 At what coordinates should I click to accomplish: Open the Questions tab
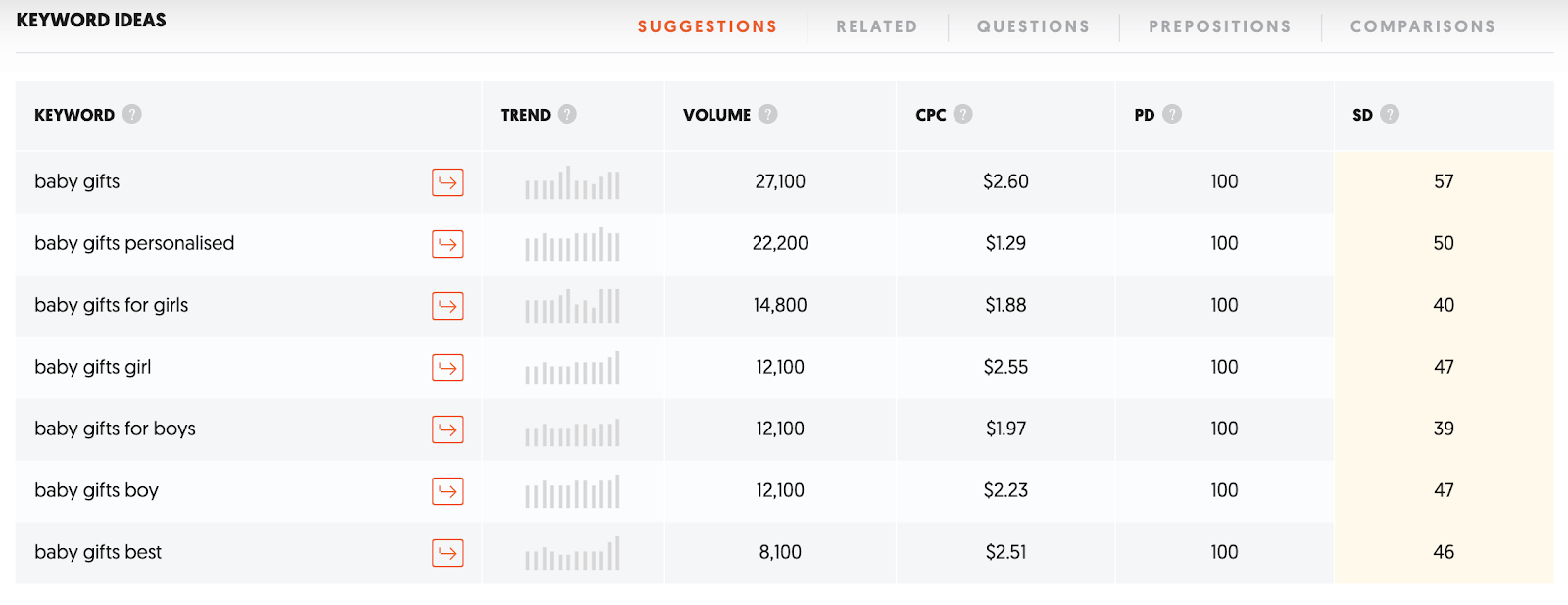pyautogui.click(x=1033, y=26)
